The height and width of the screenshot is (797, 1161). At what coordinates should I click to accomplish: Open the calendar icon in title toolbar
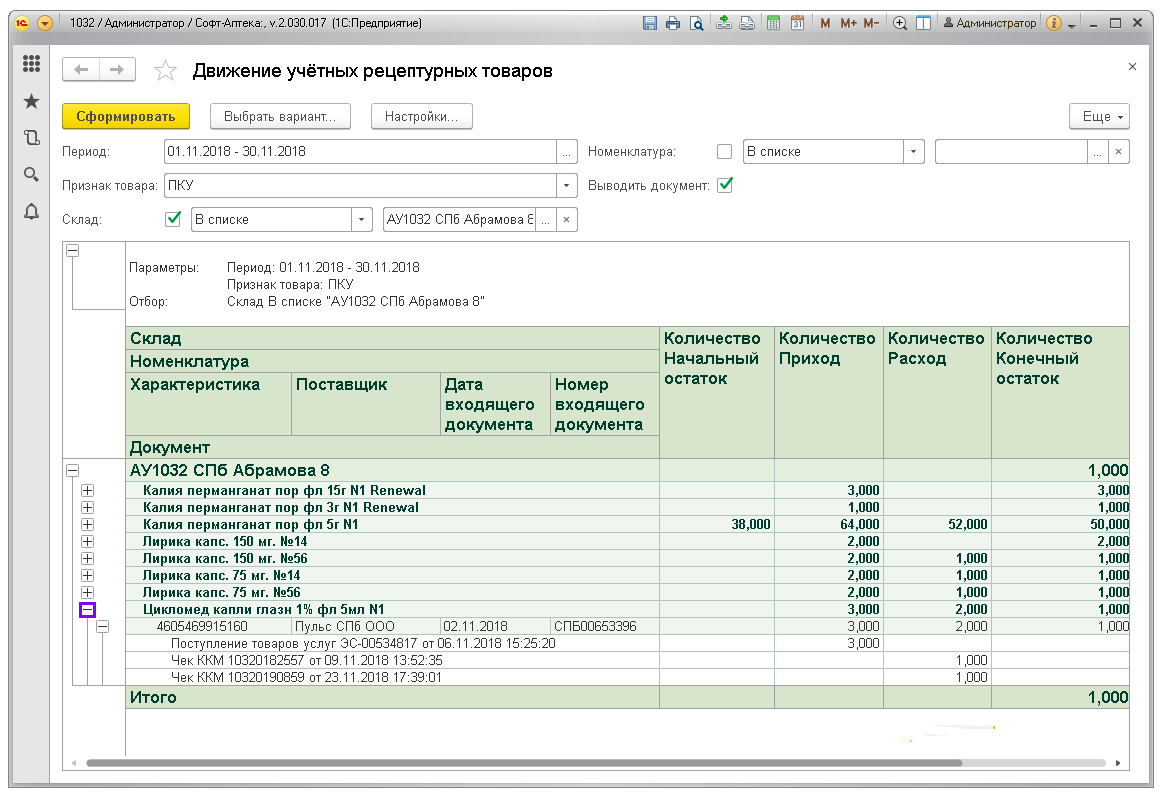[797, 23]
